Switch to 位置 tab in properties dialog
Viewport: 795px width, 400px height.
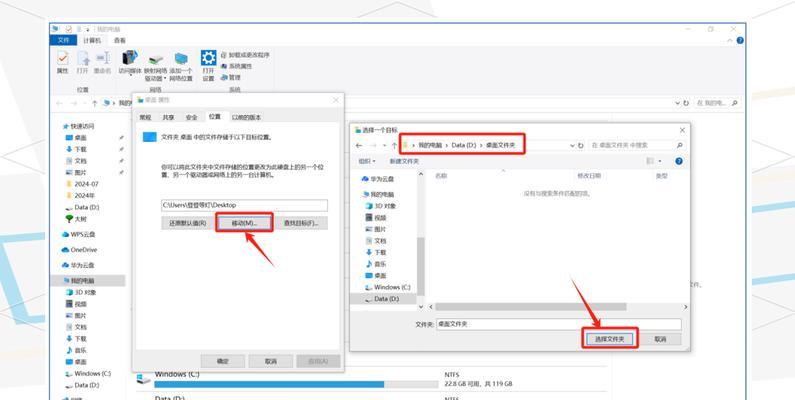click(215, 117)
